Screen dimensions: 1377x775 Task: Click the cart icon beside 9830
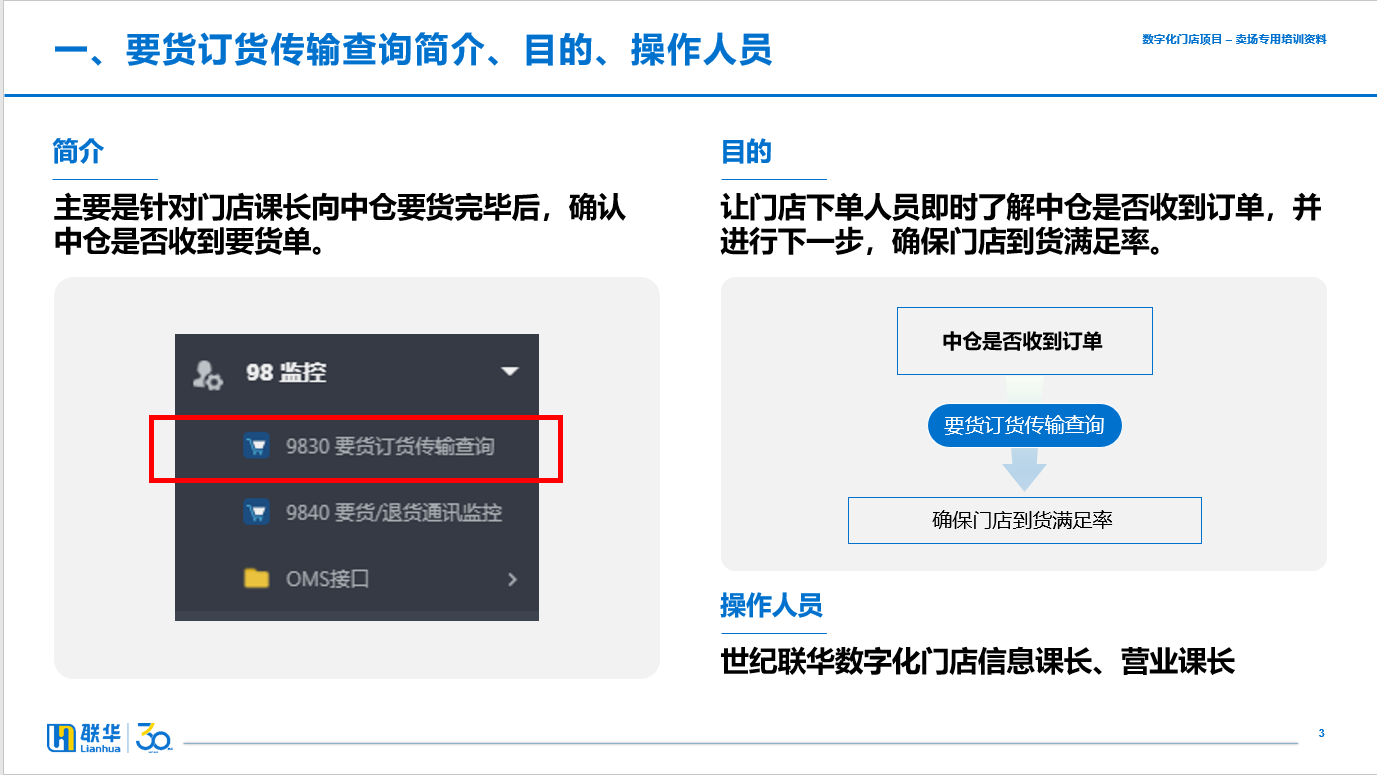257,446
